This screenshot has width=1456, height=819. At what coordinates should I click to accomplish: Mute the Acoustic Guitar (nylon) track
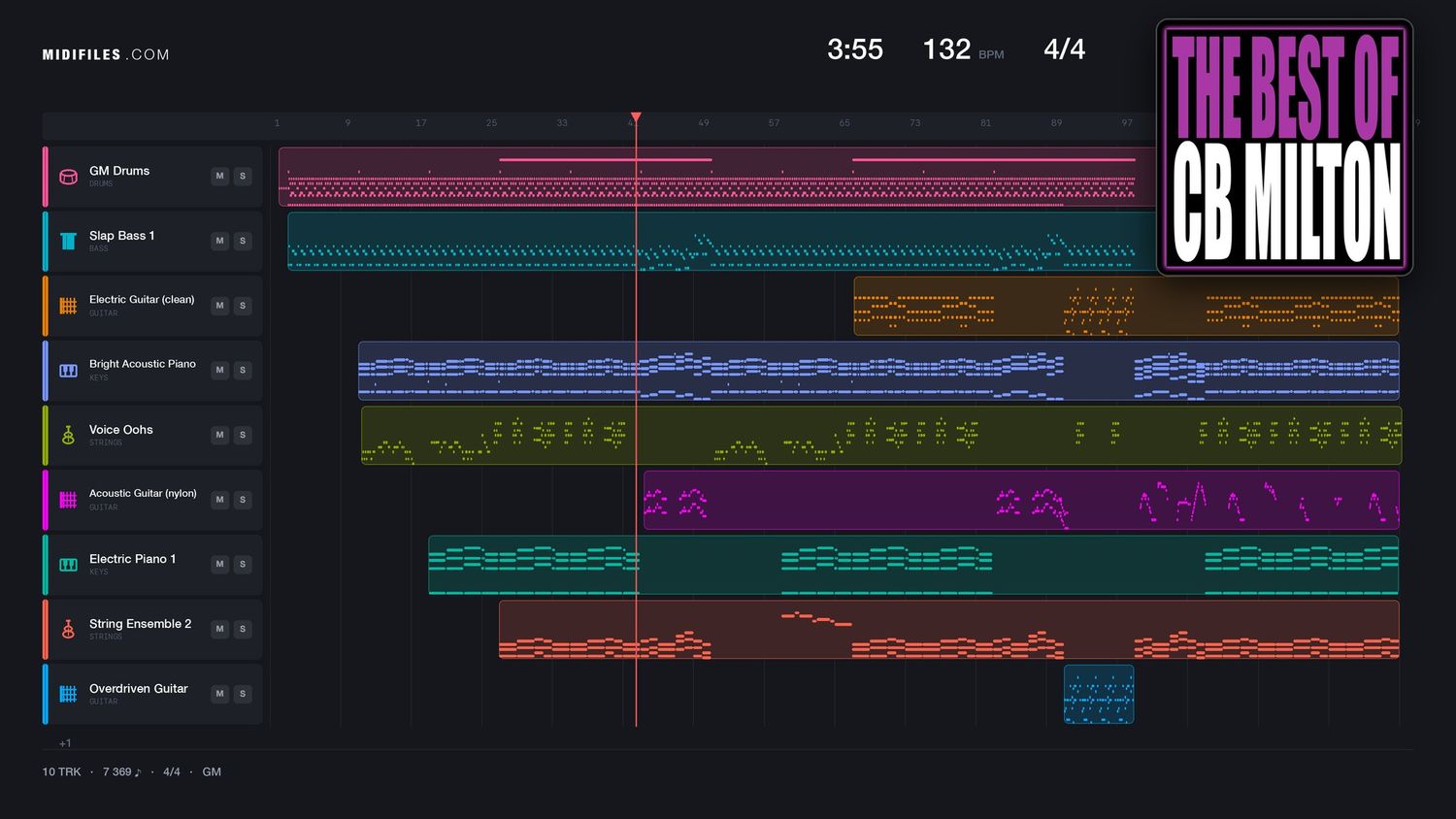(x=220, y=500)
